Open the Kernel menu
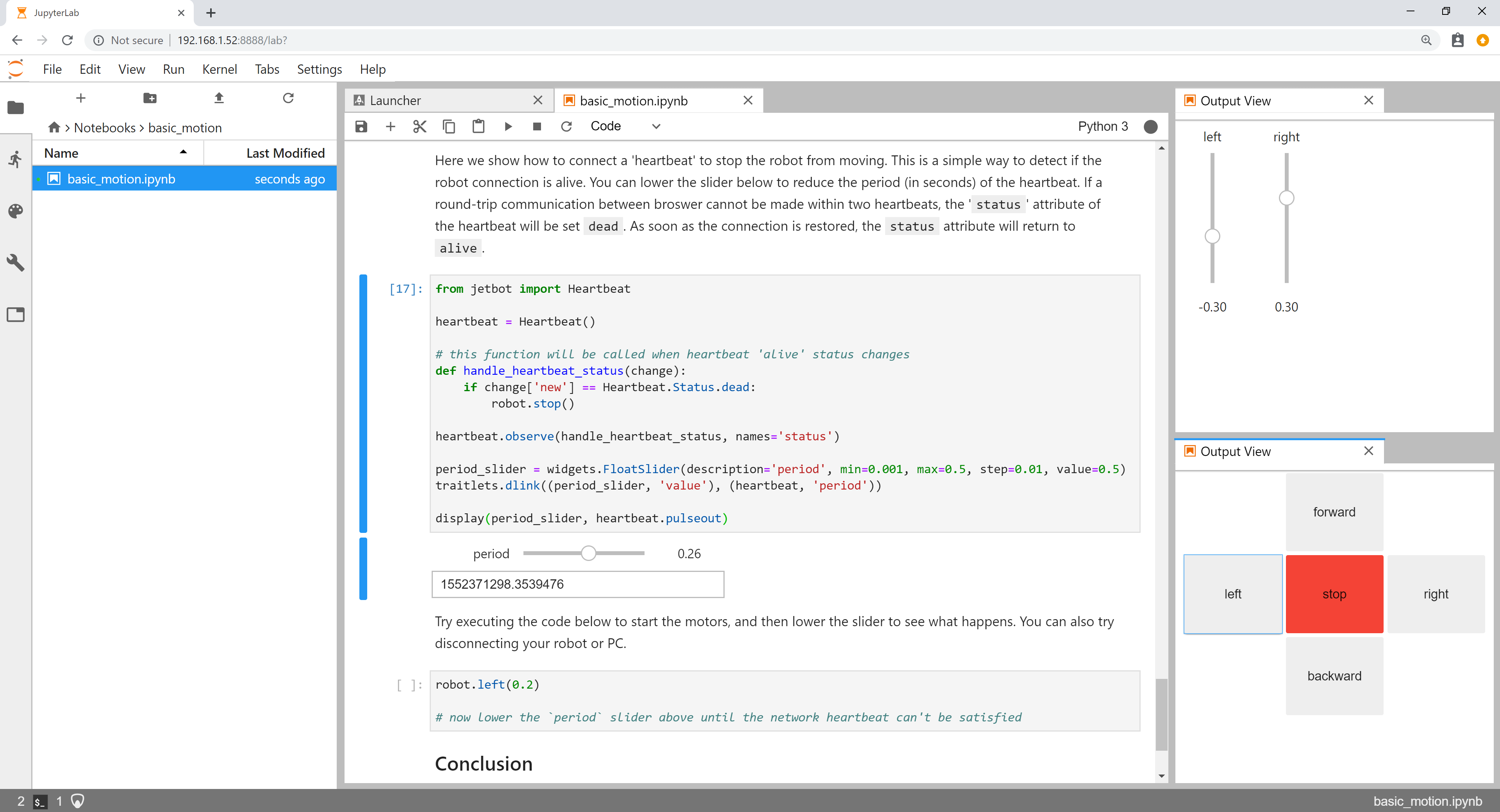The width and height of the screenshot is (1500, 812). (x=219, y=69)
